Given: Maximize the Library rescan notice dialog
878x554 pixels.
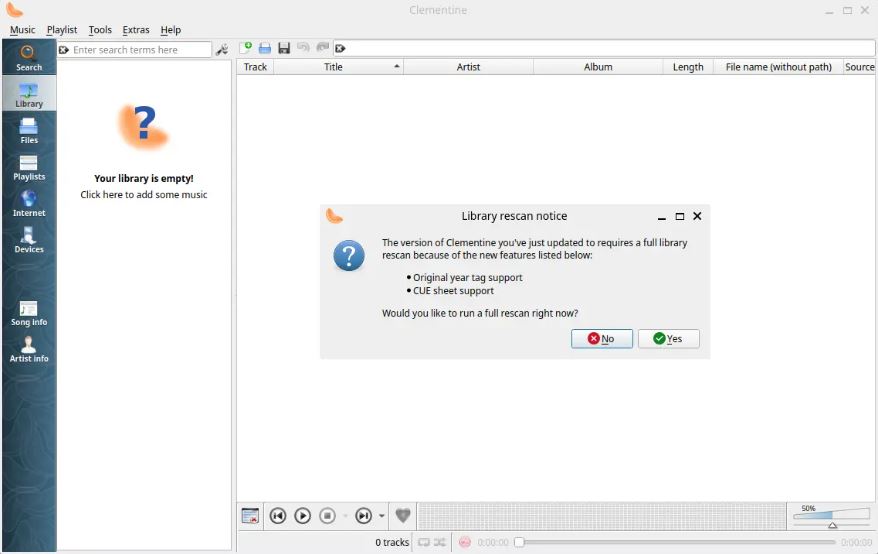Looking at the screenshot, I should click(x=680, y=216).
